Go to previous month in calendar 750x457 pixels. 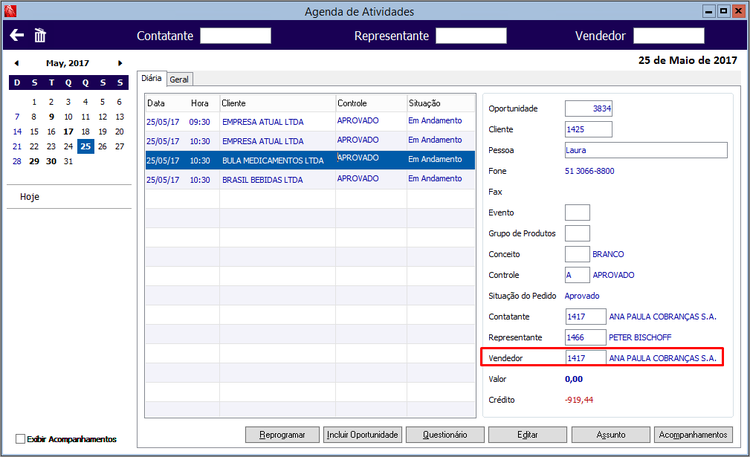[x=17, y=63]
